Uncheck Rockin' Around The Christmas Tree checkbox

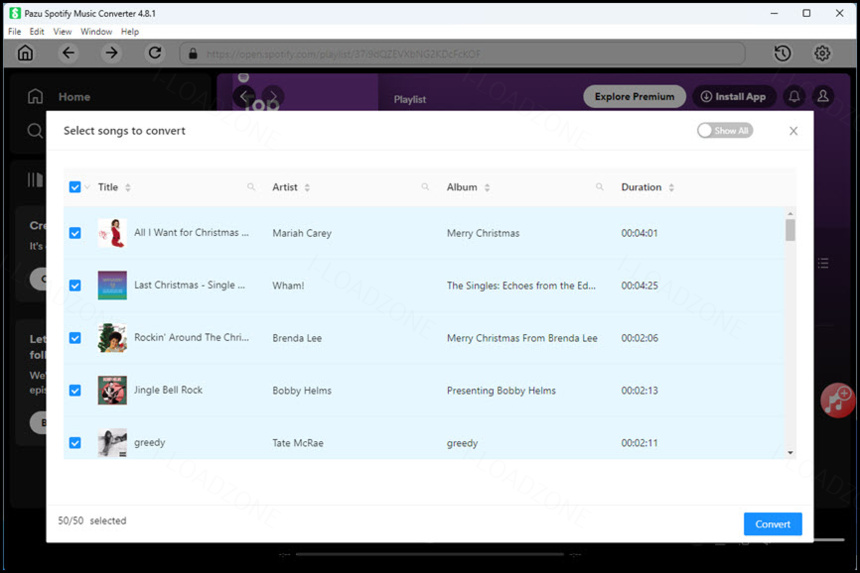point(75,338)
